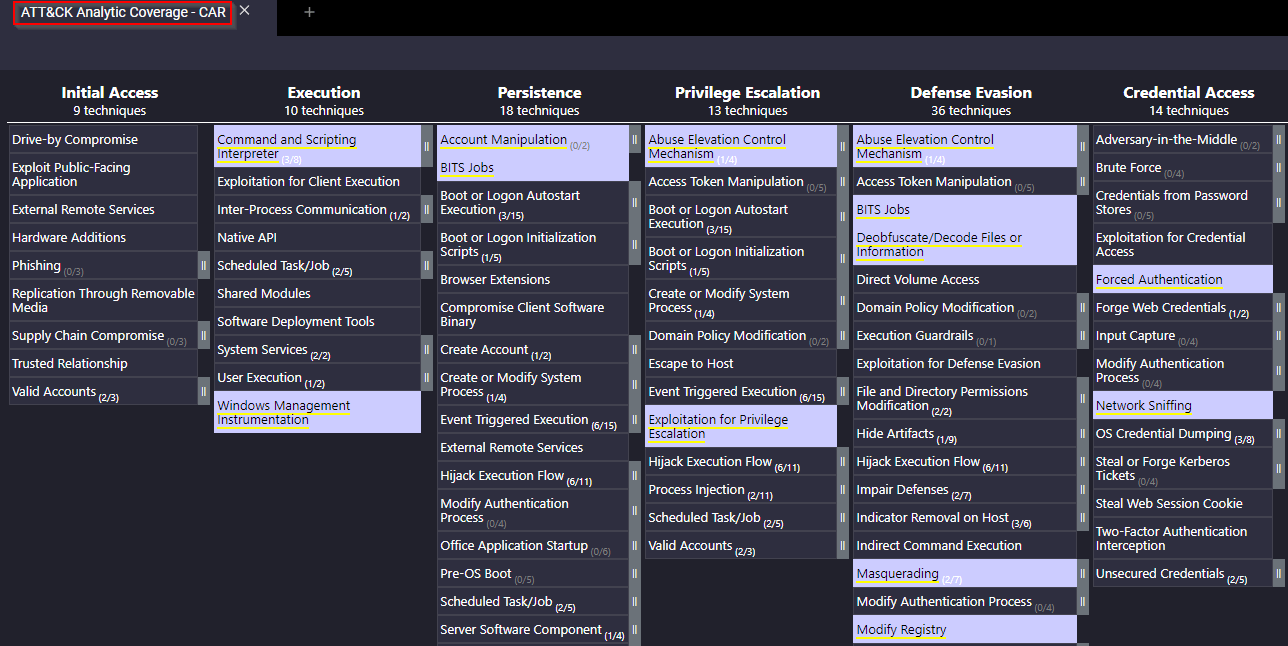
Task: Expand the Masquerading sub-techniques handle
Action: click(1083, 573)
